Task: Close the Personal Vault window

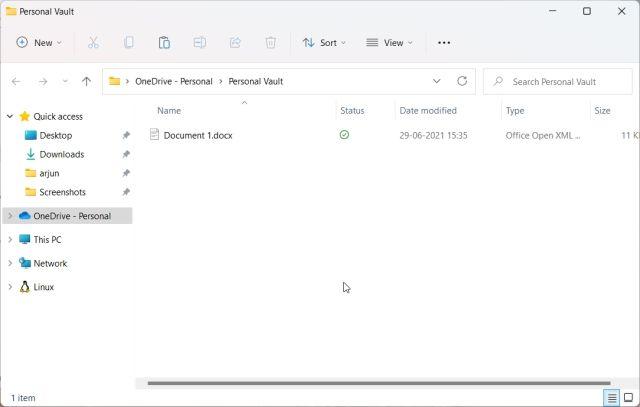Action: [x=621, y=11]
